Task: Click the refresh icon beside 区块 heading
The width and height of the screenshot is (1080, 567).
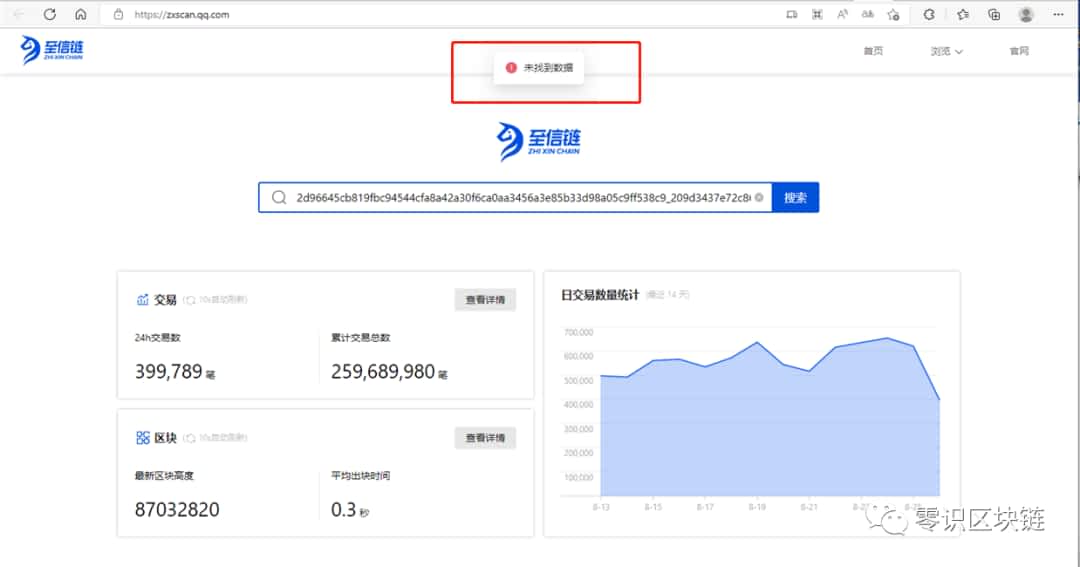Action: (x=190, y=438)
